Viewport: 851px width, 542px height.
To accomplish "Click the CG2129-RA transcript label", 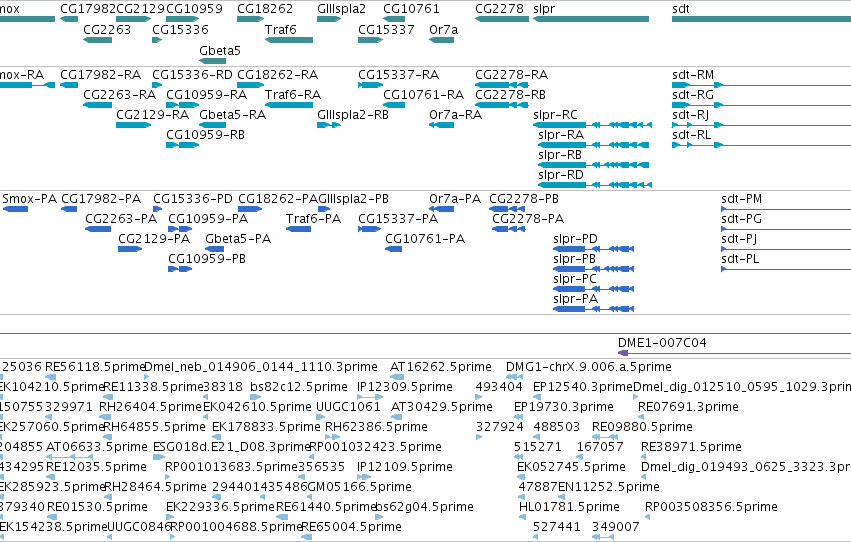I will pos(153,114).
